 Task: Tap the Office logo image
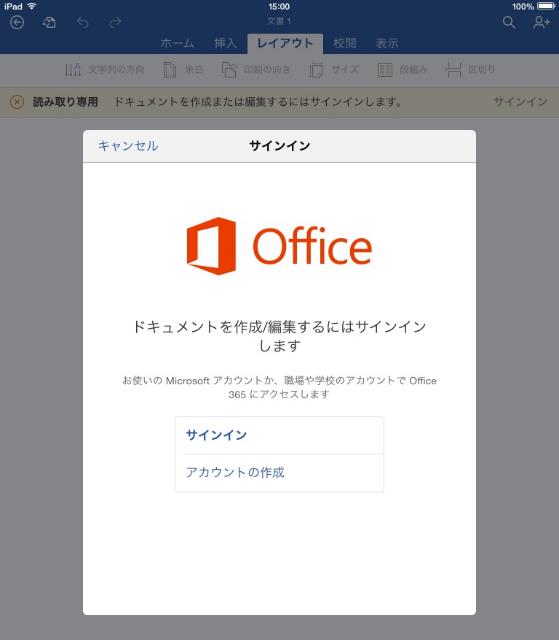pyautogui.click(x=280, y=246)
